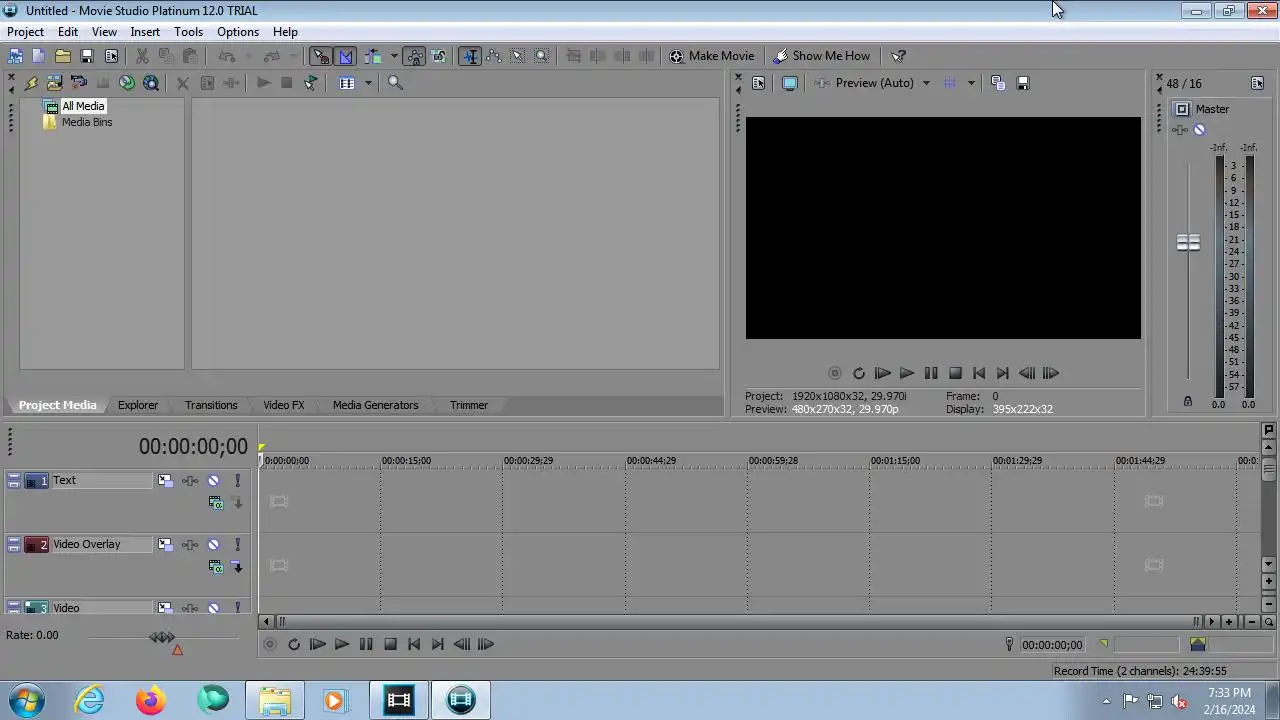Switch to the Explorer tab

(x=138, y=405)
